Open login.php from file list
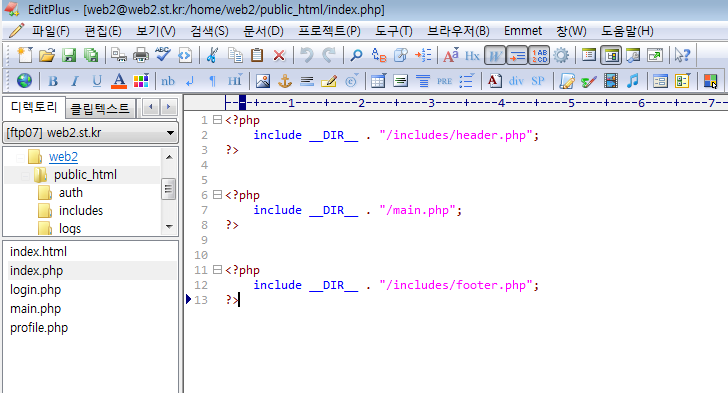 click(35, 290)
